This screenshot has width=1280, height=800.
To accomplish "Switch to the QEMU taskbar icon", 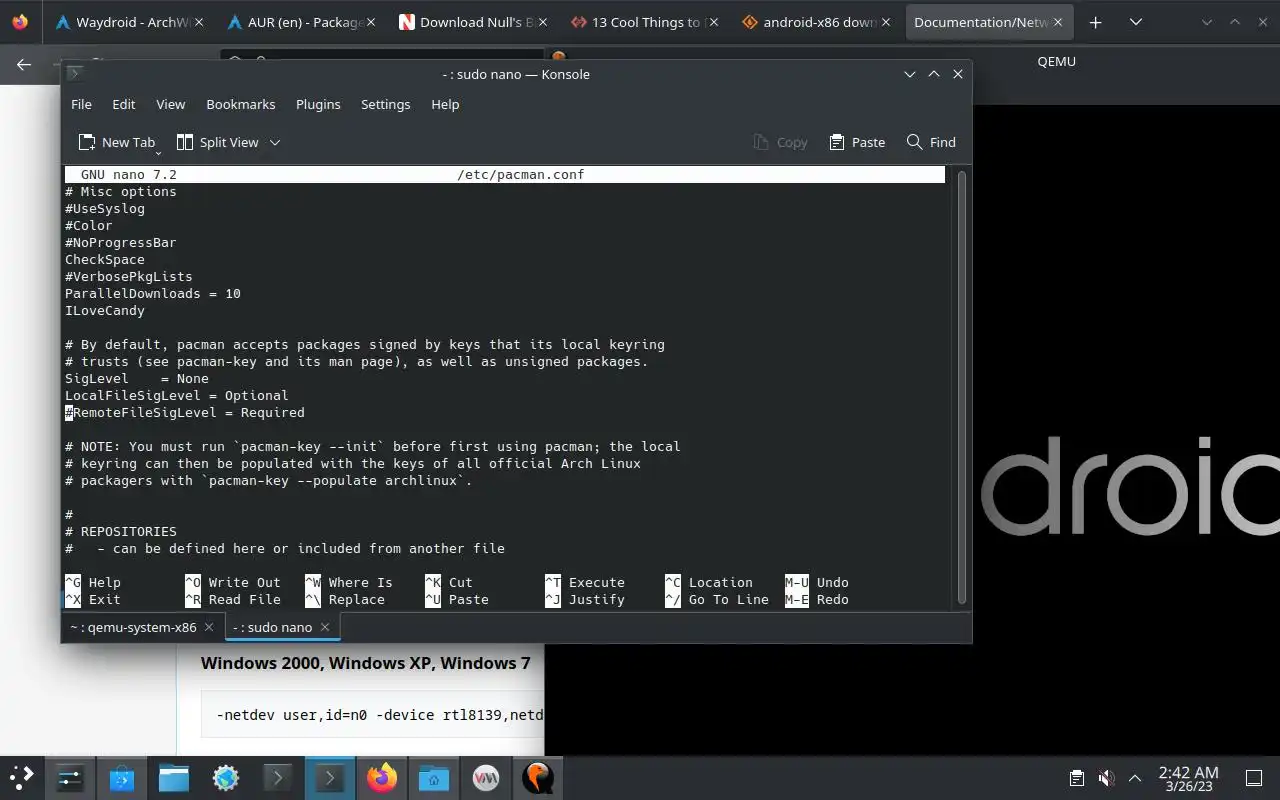I will tap(538, 778).
